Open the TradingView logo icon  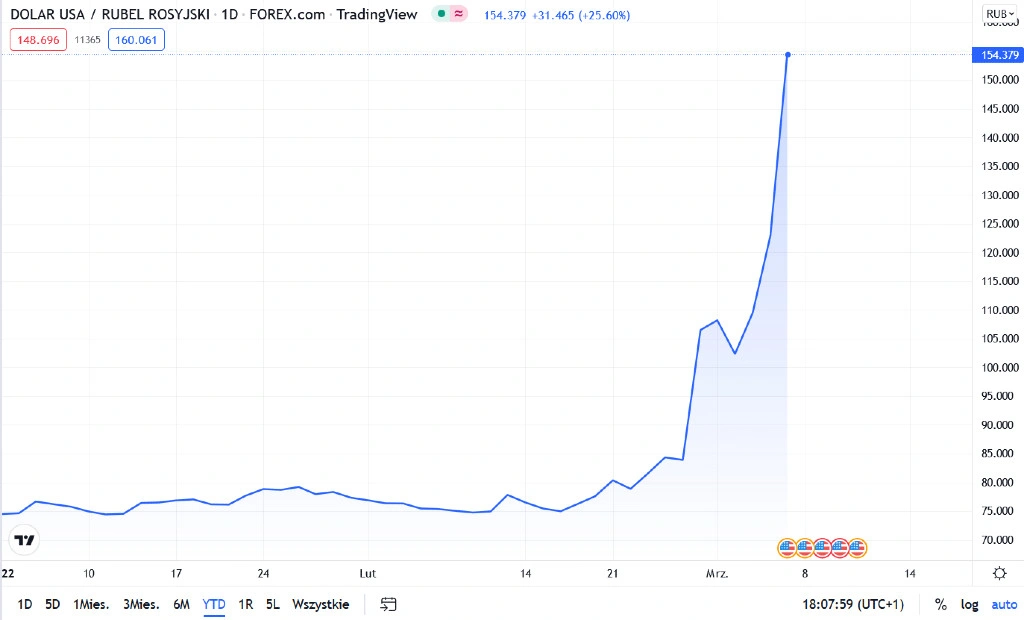click(x=24, y=540)
